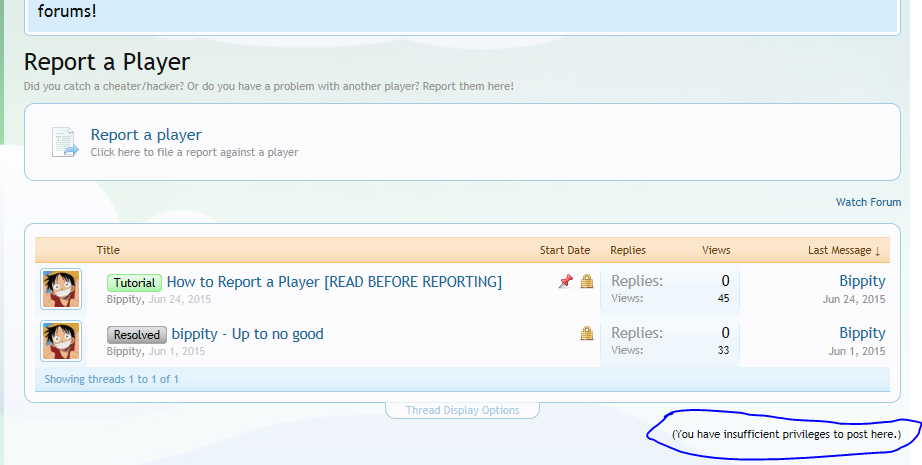Open bippity - Up to no good thread
This screenshot has height=465, width=922.
pos(248,334)
